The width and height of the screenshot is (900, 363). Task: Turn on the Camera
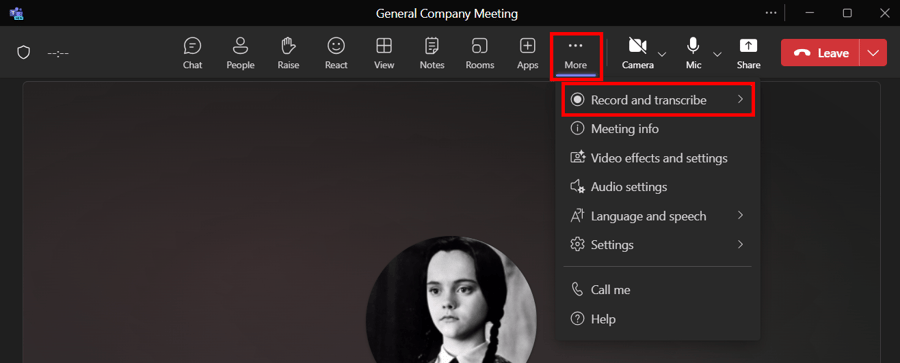(x=638, y=53)
